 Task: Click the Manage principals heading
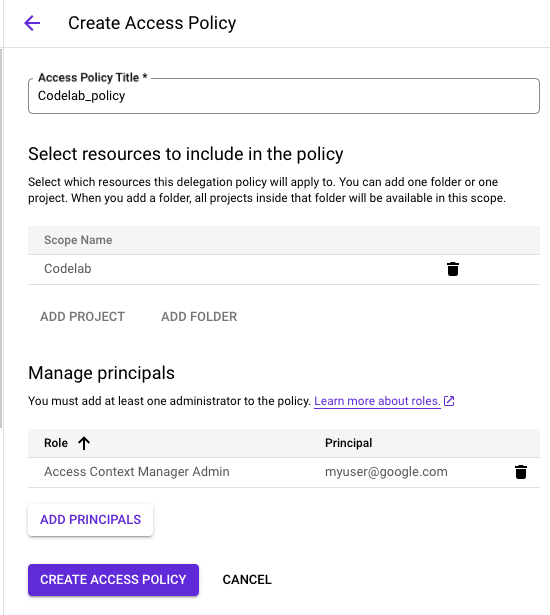pos(101,373)
